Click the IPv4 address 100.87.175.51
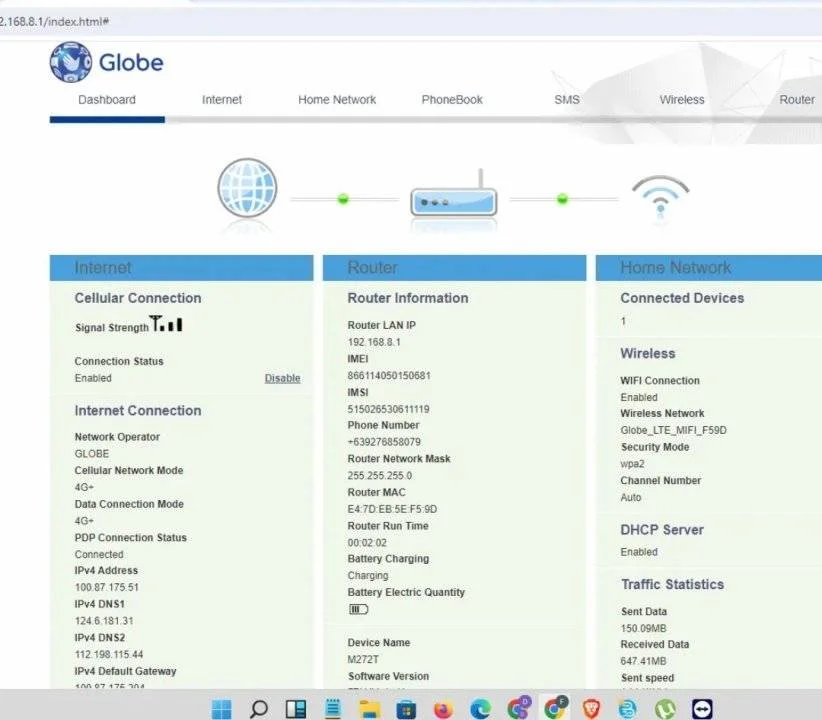Image resolution: width=822 pixels, height=720 pixels. (x=106, y=587)
